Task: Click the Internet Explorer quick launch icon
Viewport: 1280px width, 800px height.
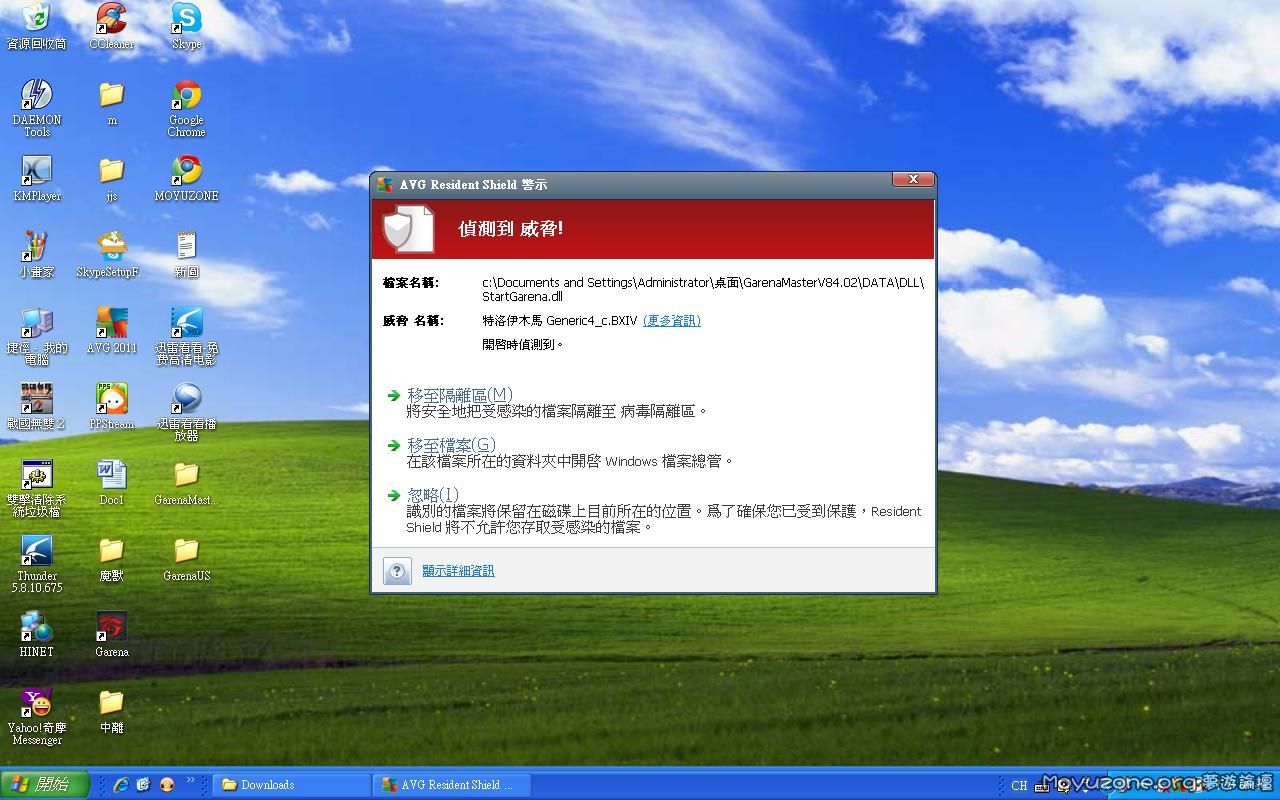Action: (121, 785)
